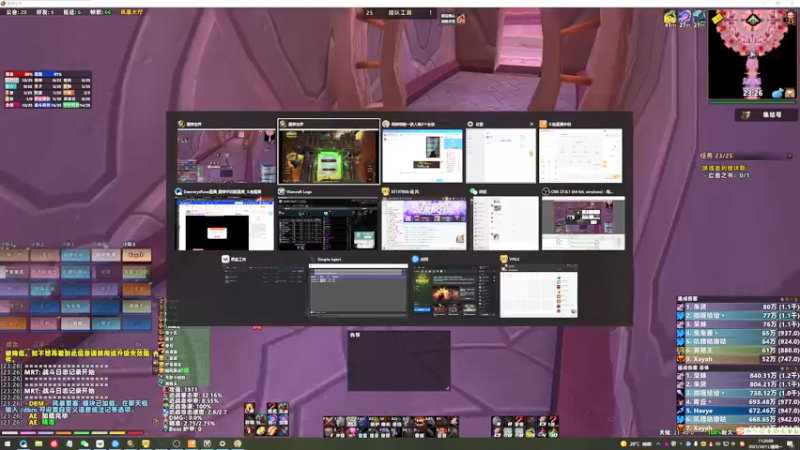Select the 5. Havye damage meter row
This screenshot has width=800, height=450.
[738, 410]
